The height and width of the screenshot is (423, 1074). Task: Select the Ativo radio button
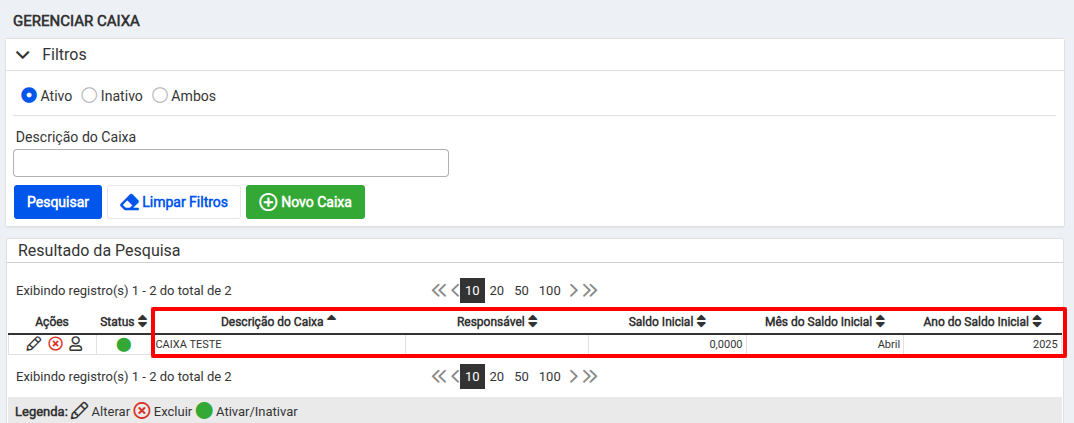tap(29, 96)
